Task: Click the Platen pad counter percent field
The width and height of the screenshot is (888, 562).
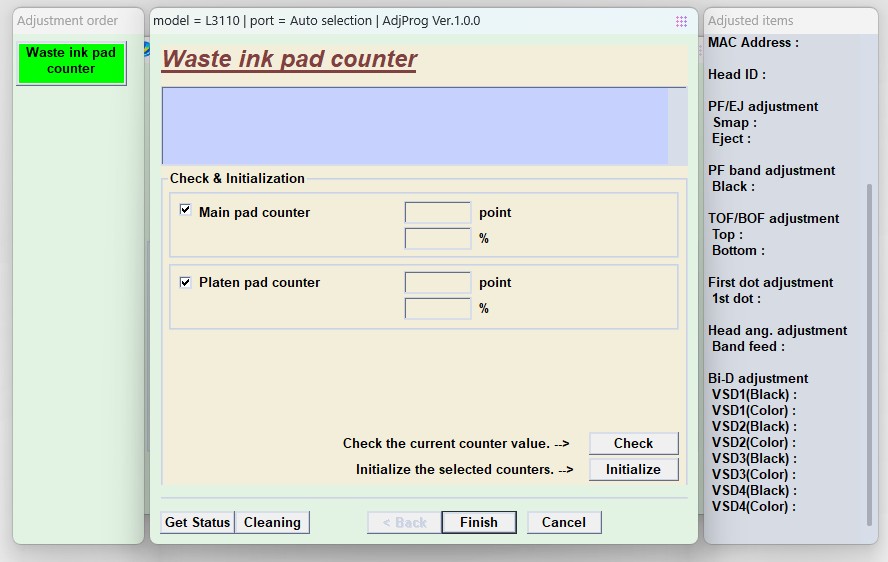Action: [x=438, y=309]
